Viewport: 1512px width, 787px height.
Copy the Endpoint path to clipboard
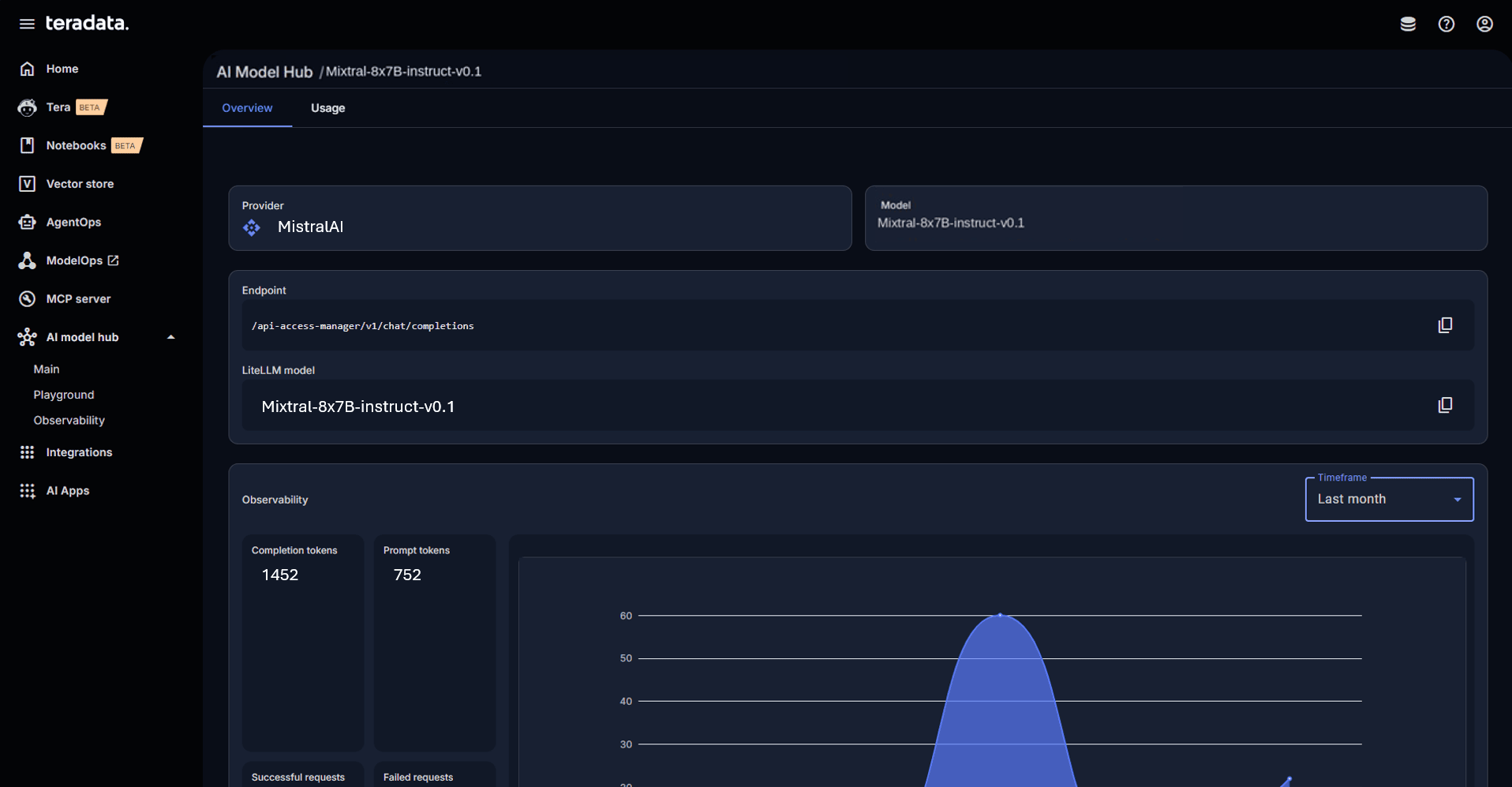pos(1445,325)
